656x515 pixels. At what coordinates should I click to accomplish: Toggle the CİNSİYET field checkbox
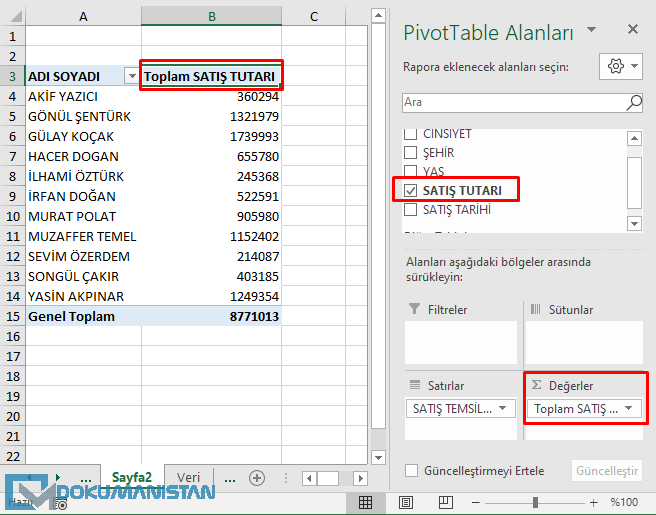410,134
